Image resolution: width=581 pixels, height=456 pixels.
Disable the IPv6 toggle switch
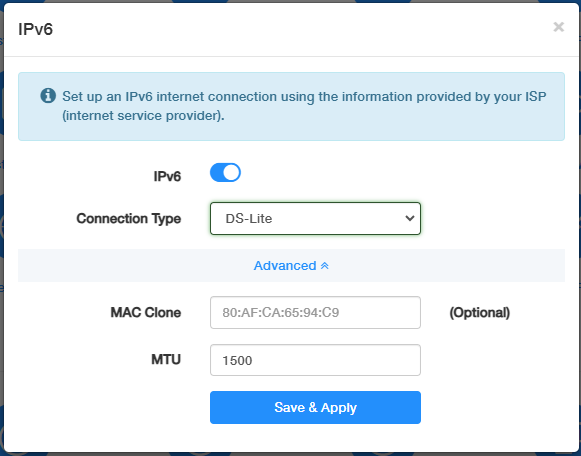225,173
